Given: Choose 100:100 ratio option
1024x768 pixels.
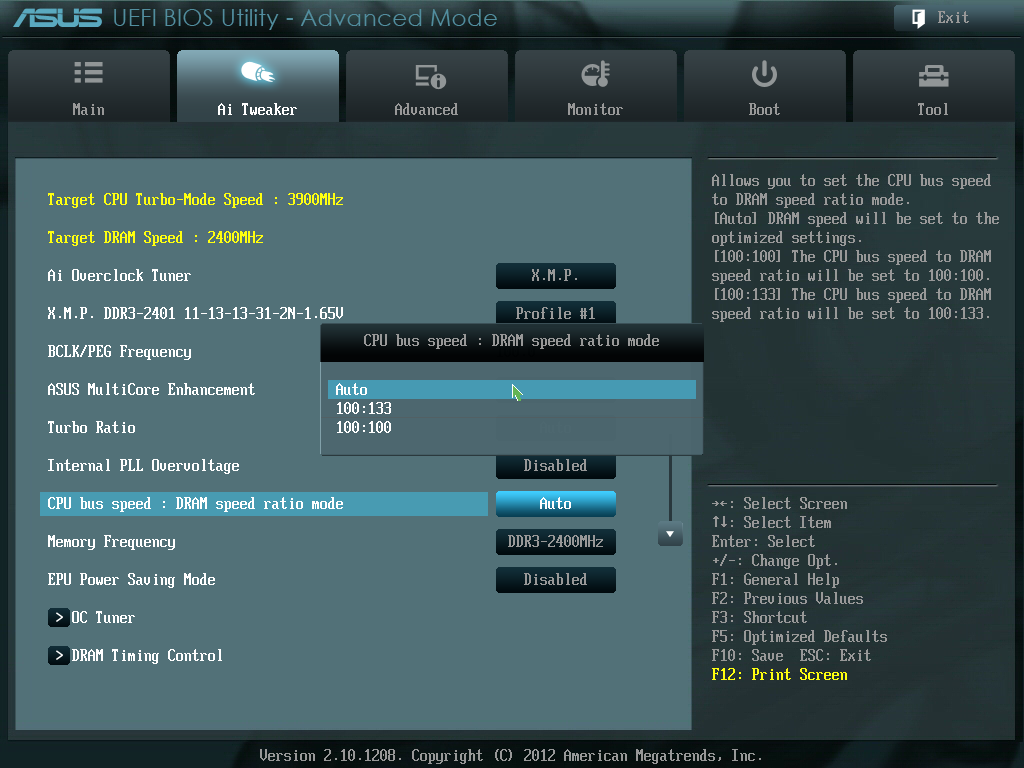Looking at the screenshot, I should click(364, 428).
